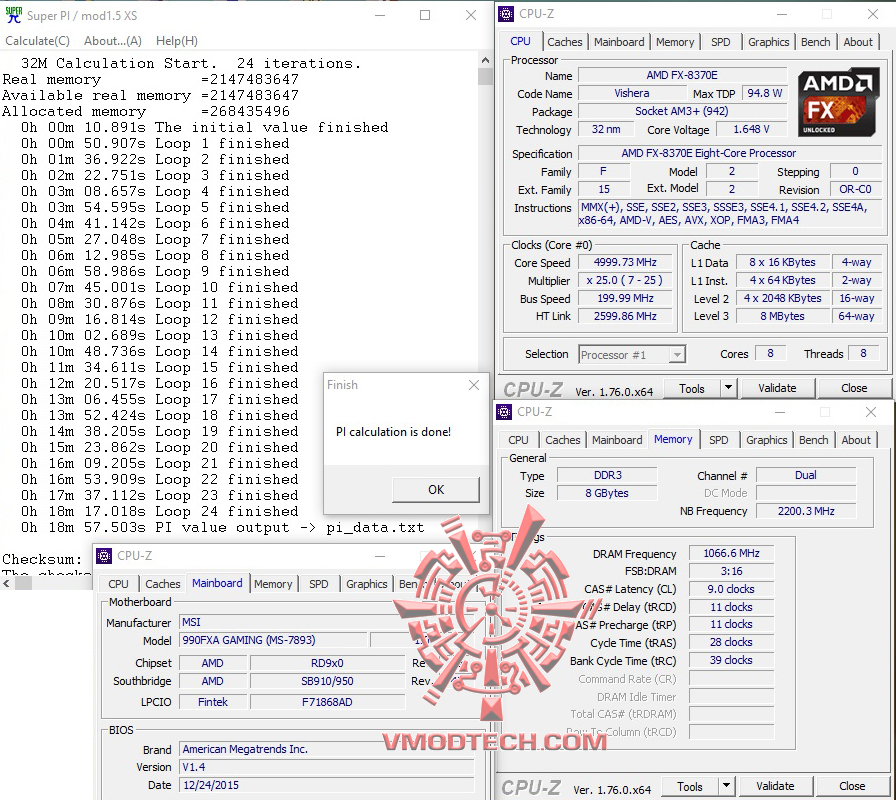Image resolution: width=896 pixels, height=800 pixels.
Task: Open About tab in top CPU-Z window
Action: (858, 42)
